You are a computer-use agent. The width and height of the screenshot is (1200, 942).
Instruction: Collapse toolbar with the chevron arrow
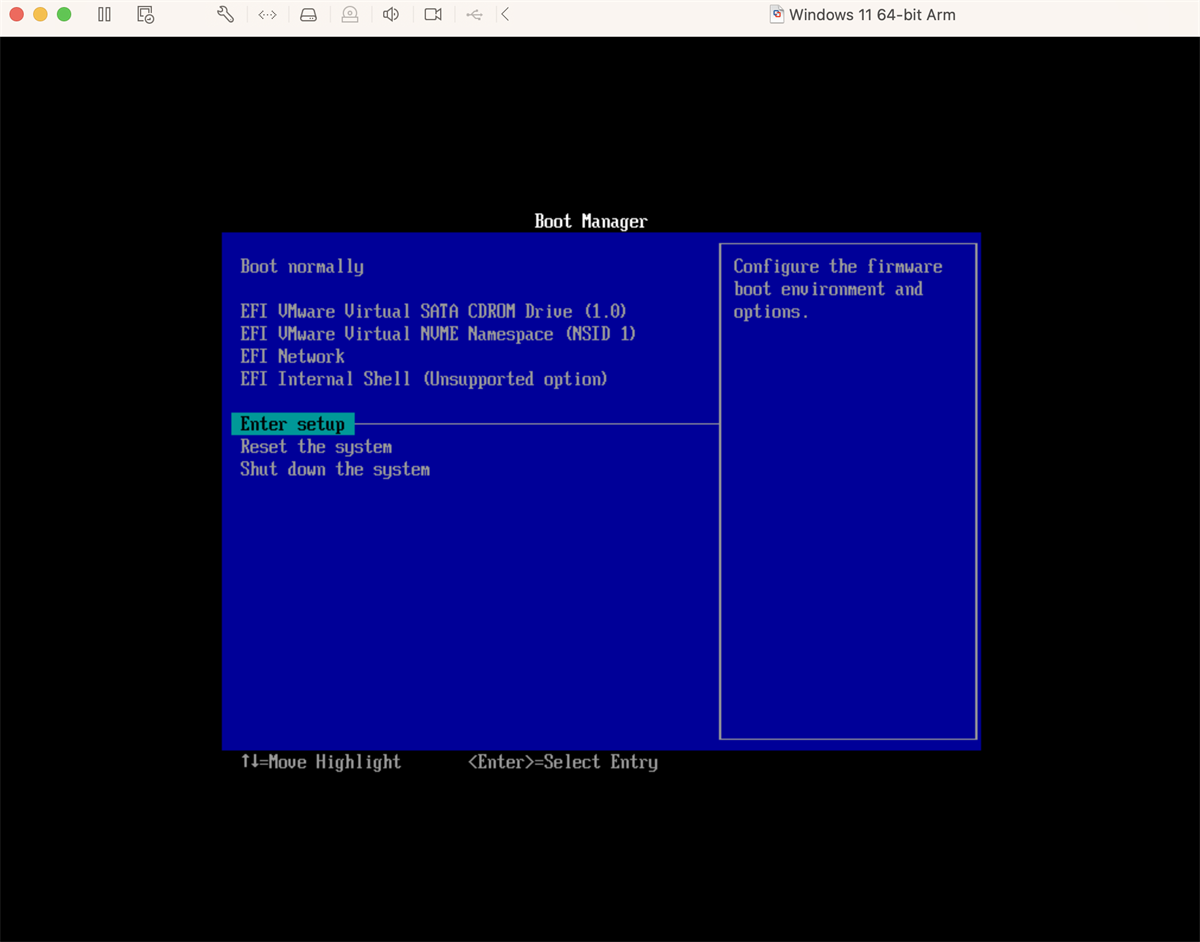(505, 15)
